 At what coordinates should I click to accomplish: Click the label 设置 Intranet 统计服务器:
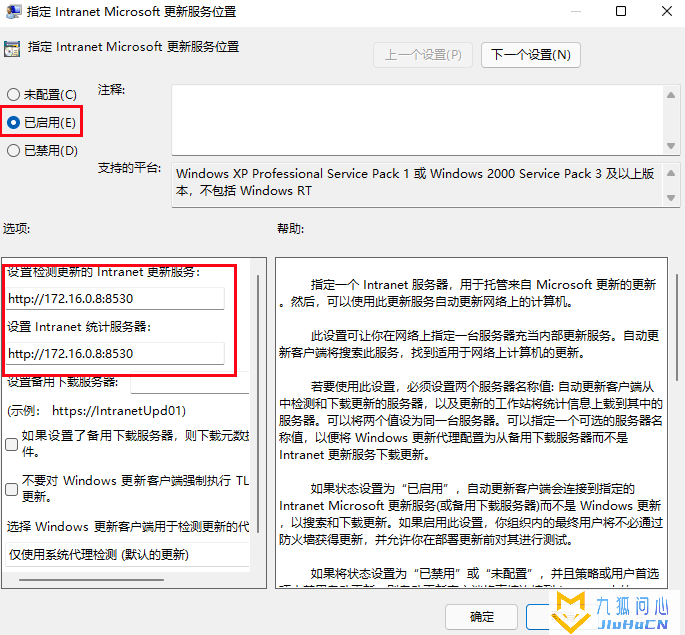(79, 327)
